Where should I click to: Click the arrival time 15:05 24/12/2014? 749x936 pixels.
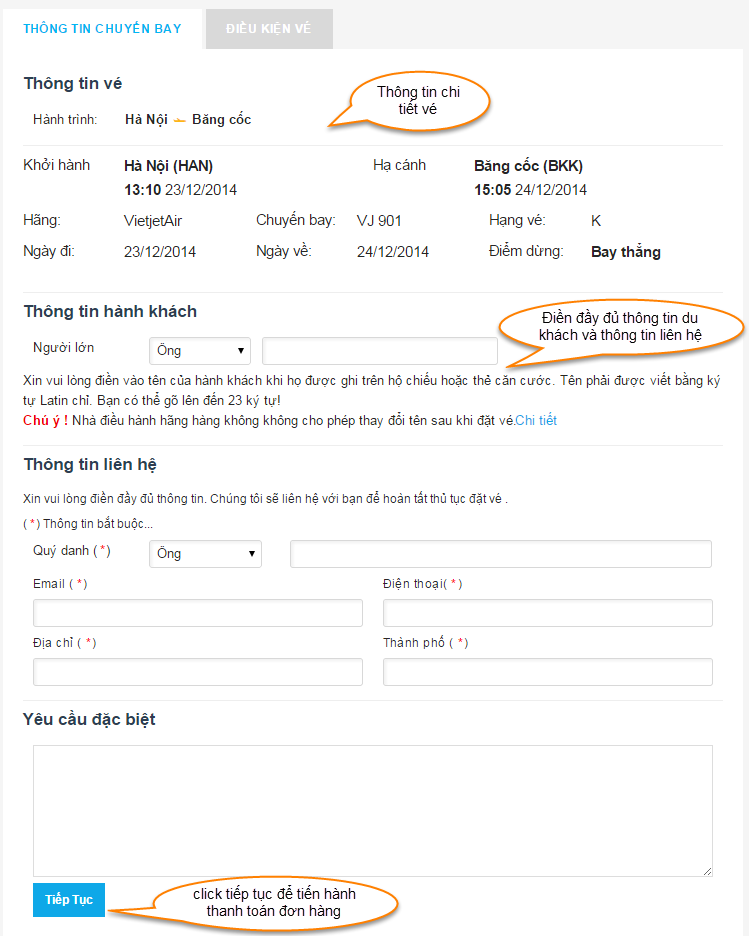coord(531,190)
